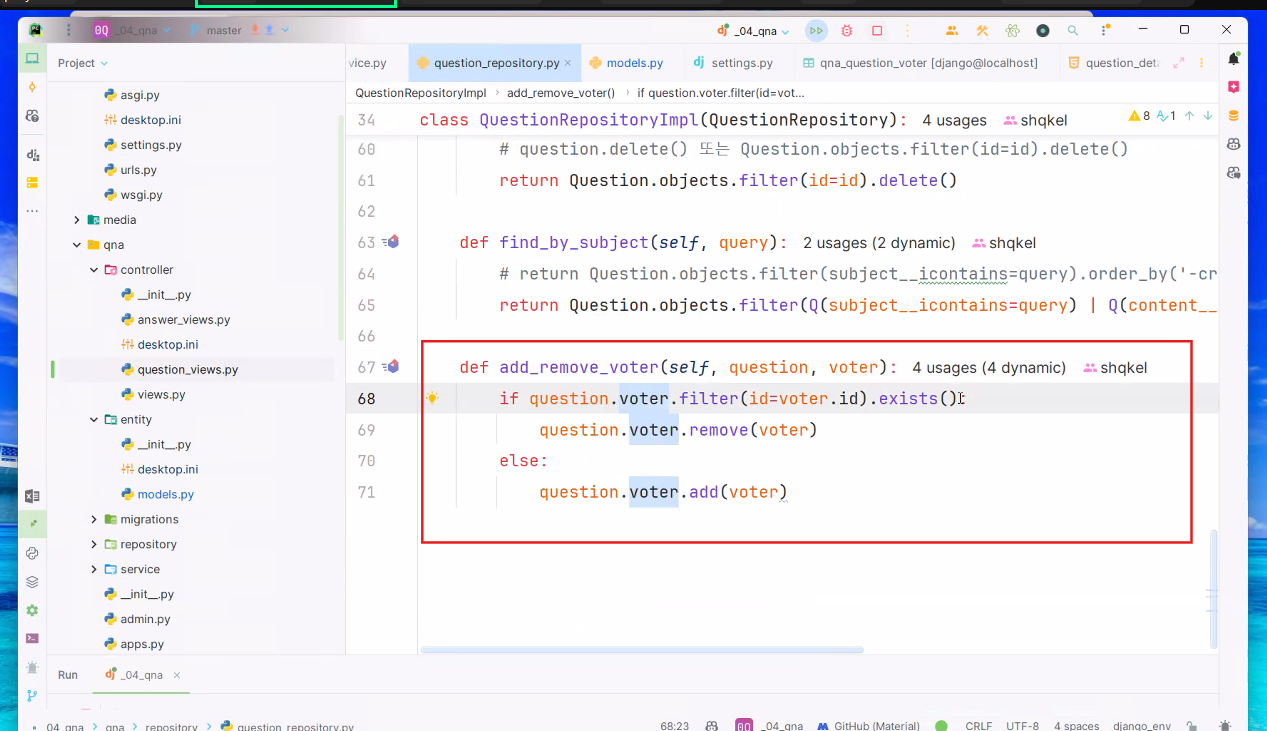Open the 8 warnings inspection indicator
Viewport: 1267px width, 731px height.
tap(1140, 116)
